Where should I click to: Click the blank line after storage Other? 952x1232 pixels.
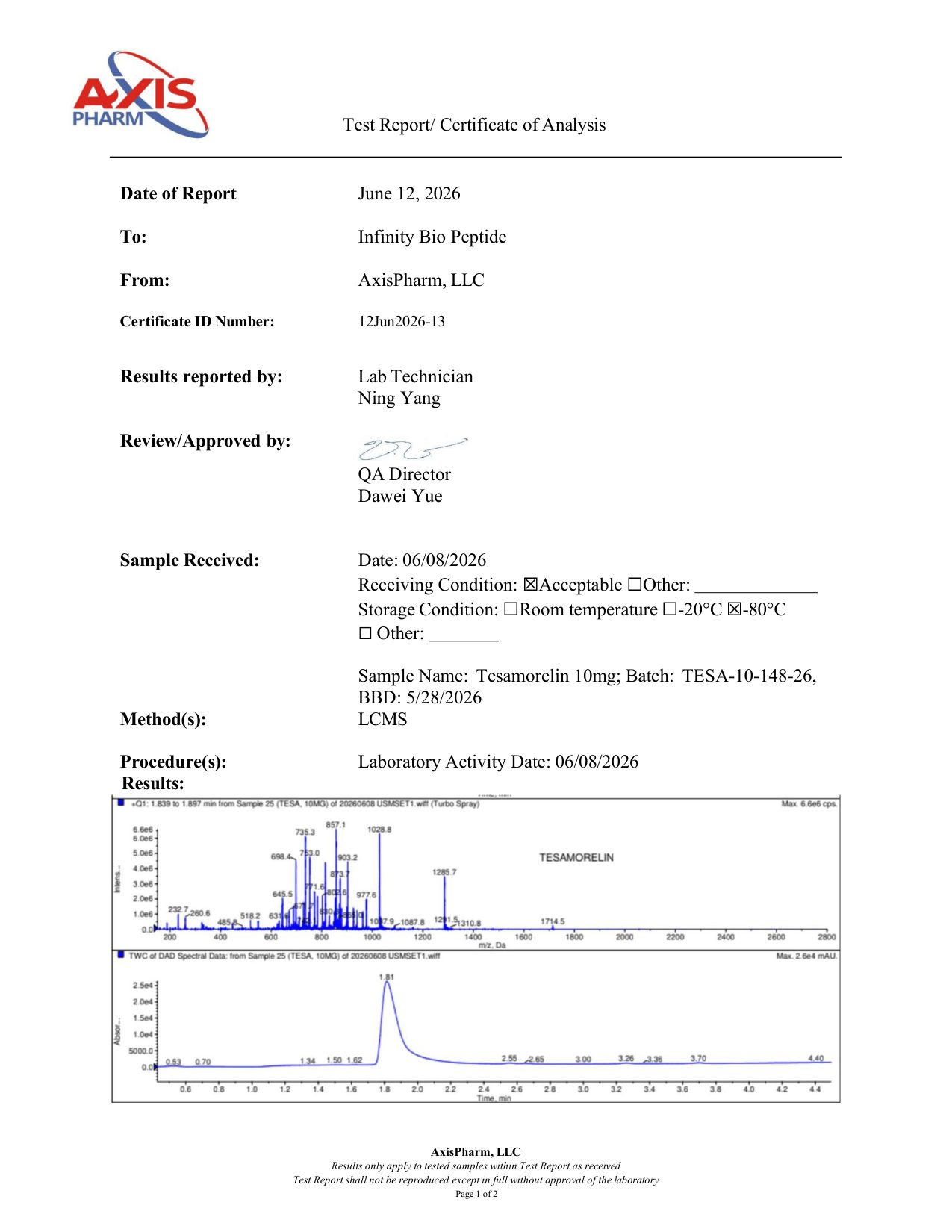[464, 640]
